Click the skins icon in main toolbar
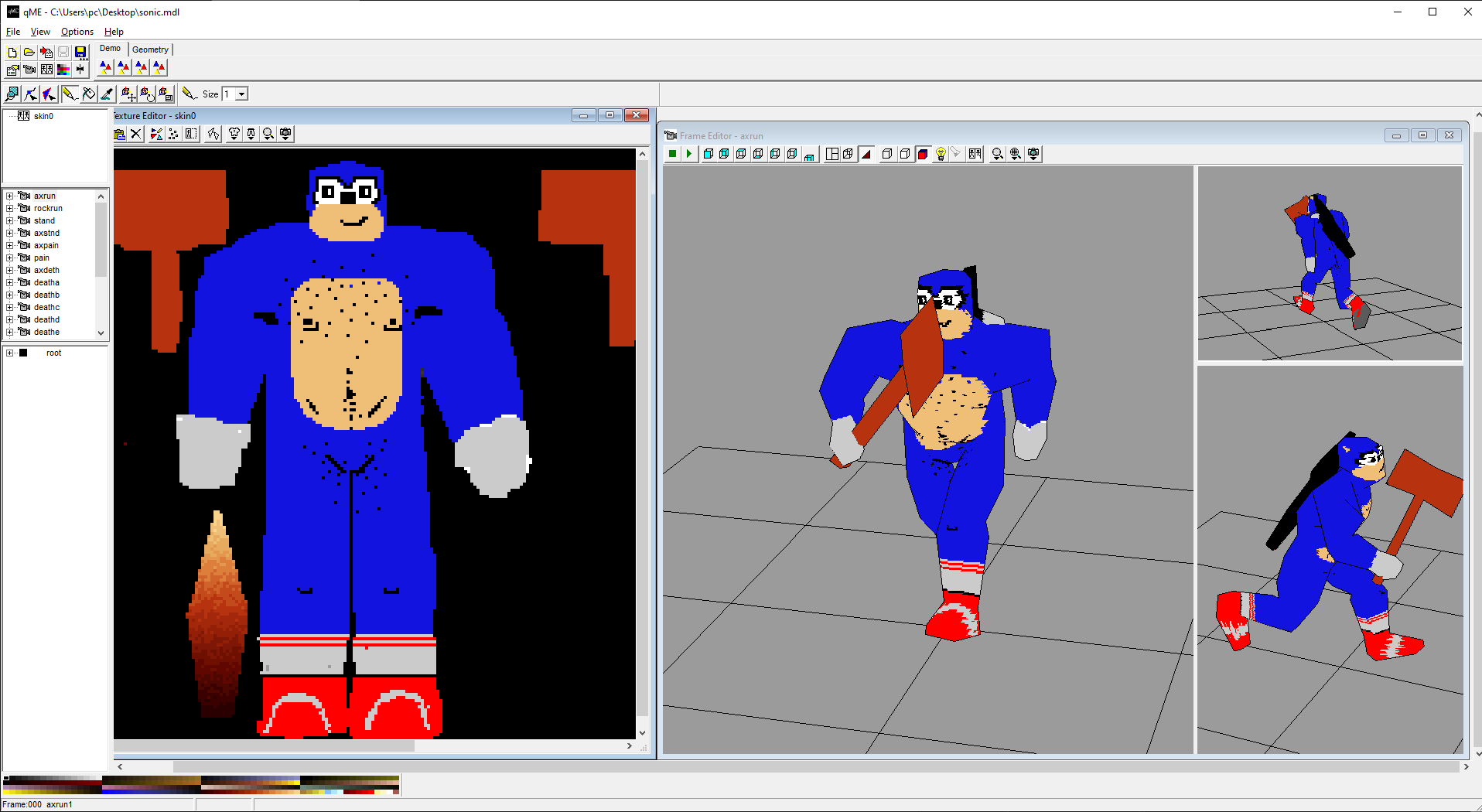The height and width of the screenshot is (812, 1482). (46, 70)
